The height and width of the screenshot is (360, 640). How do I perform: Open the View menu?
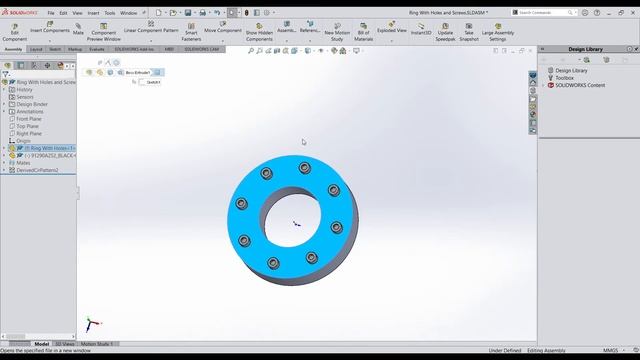tap(78, 13)
